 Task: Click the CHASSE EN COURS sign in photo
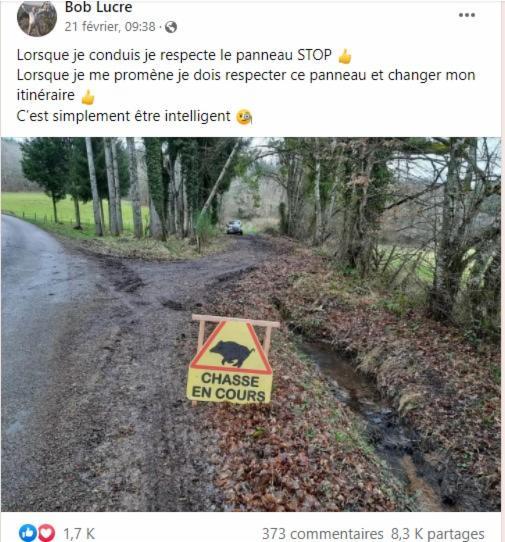point(231,360)
